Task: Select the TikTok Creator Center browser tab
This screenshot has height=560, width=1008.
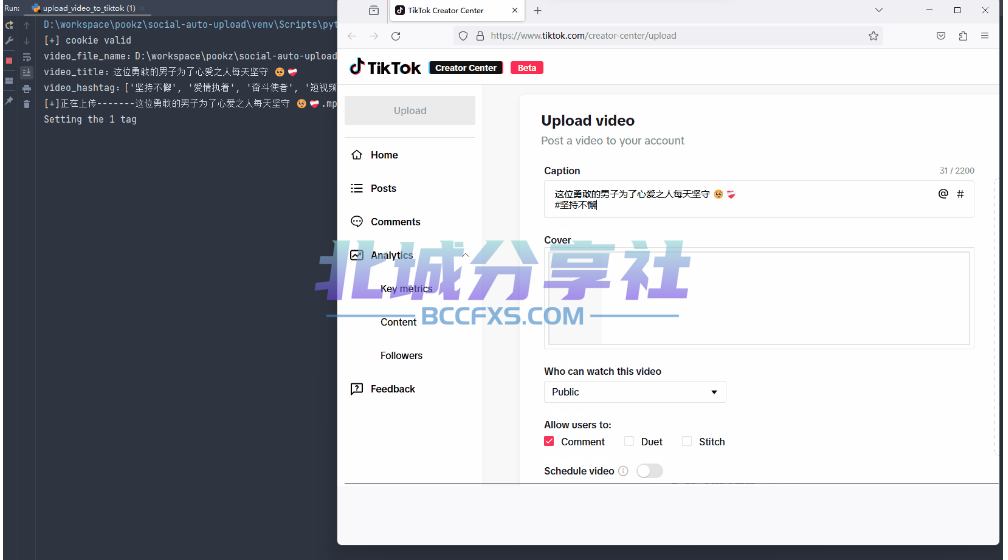Action: [x=446, y=10]
